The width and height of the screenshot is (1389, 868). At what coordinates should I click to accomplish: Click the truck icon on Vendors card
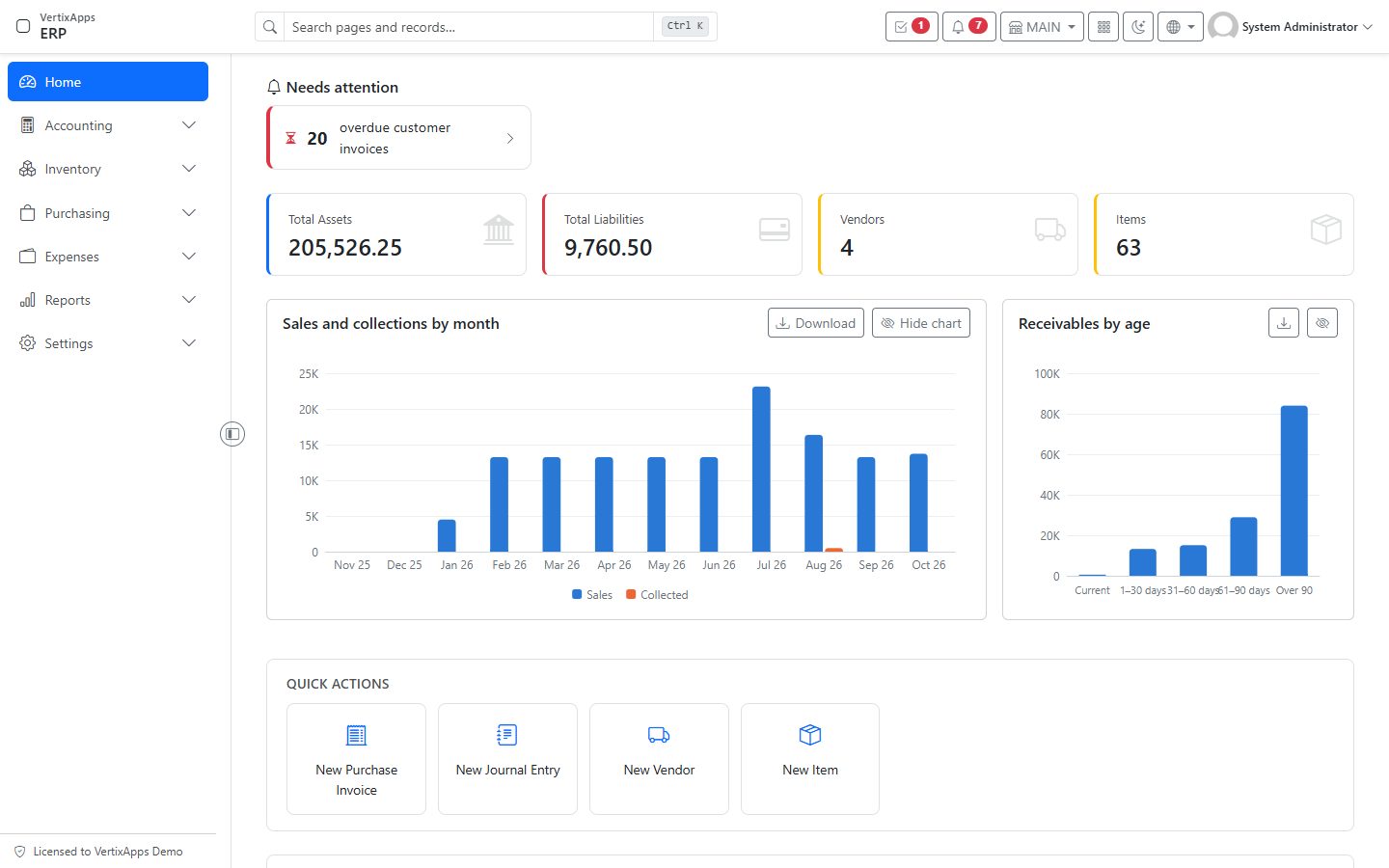coord(1050,230)
